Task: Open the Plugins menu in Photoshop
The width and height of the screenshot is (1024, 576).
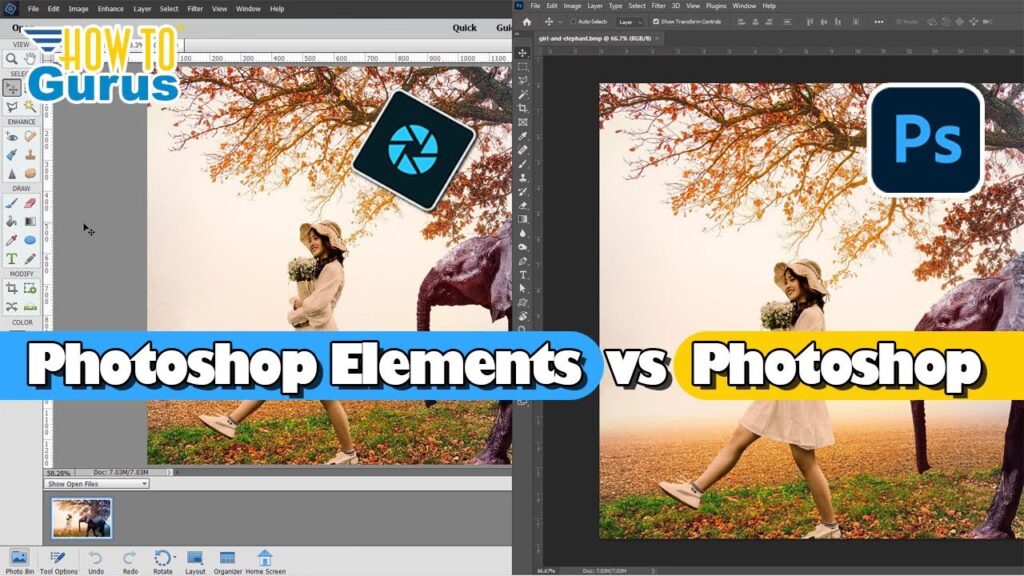Action: pyautogui.click(x=716, y=6)
